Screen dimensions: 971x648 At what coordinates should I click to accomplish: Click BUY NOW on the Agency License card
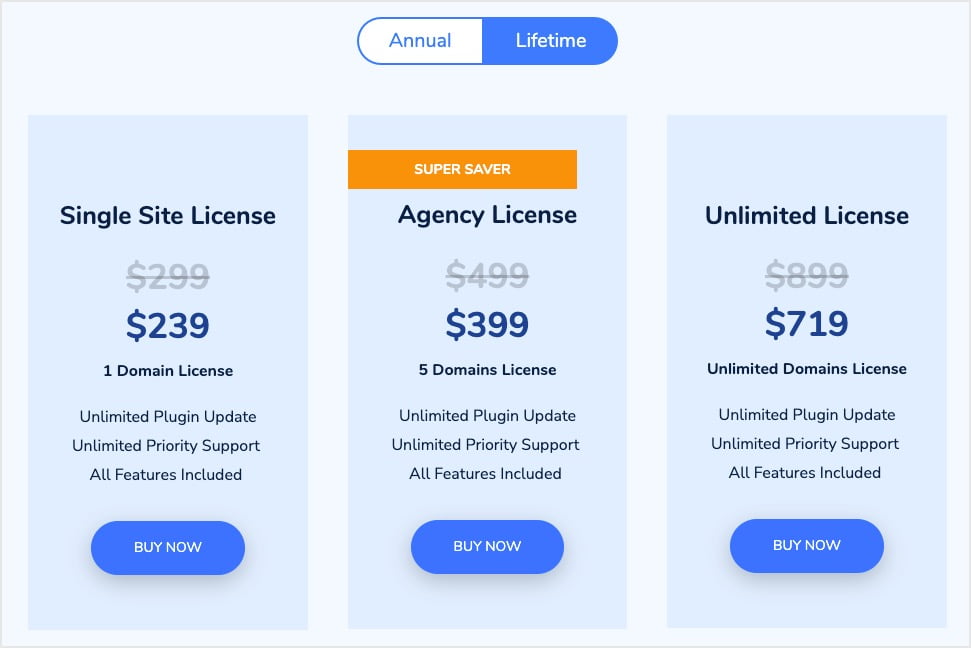[x=487, y=546]
